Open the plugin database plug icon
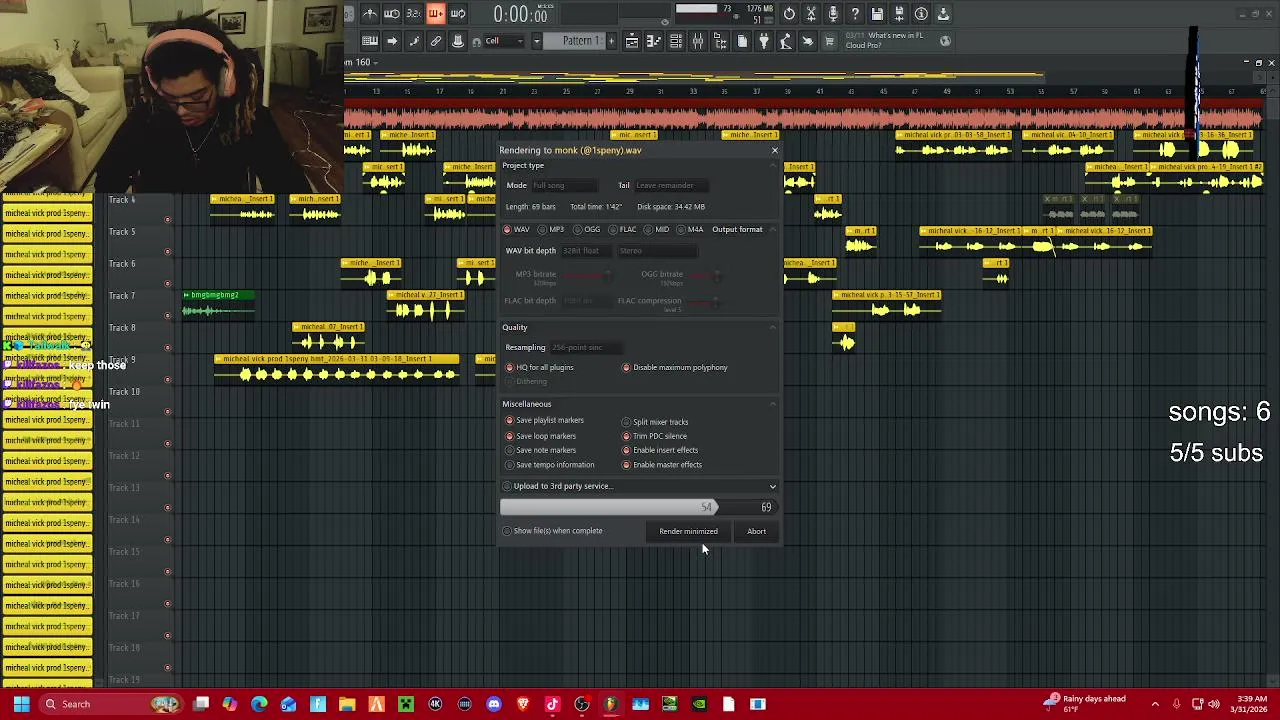The image size is (1280, 720). click(x=764, y=41)
